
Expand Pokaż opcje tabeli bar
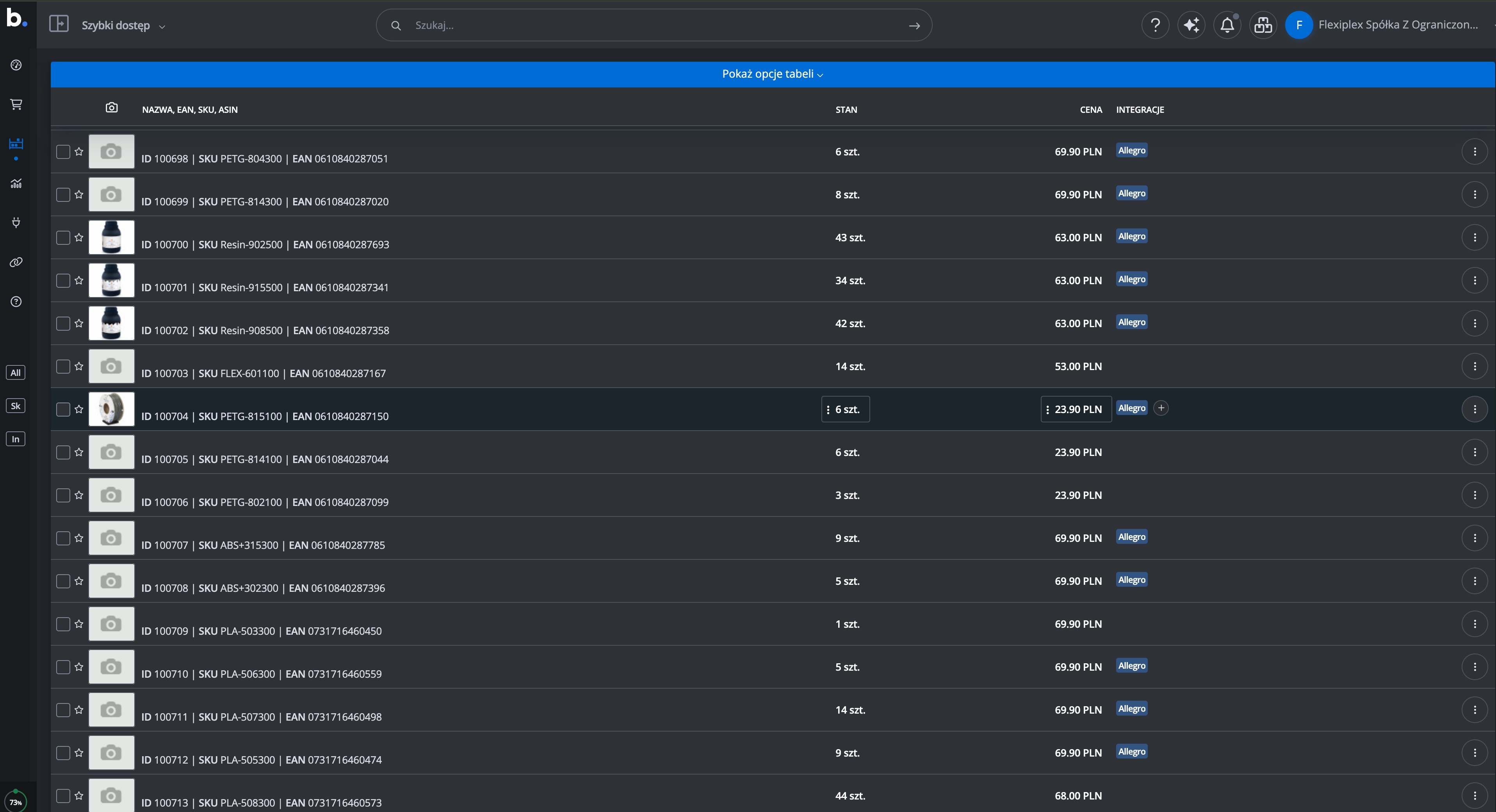coord(772,74)
